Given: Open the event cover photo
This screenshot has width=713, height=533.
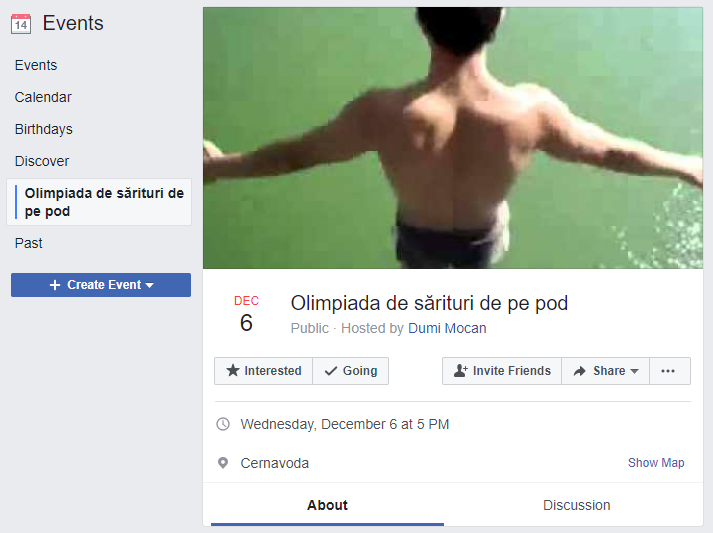Looking at the screenshot, I should tap(453, 138).
